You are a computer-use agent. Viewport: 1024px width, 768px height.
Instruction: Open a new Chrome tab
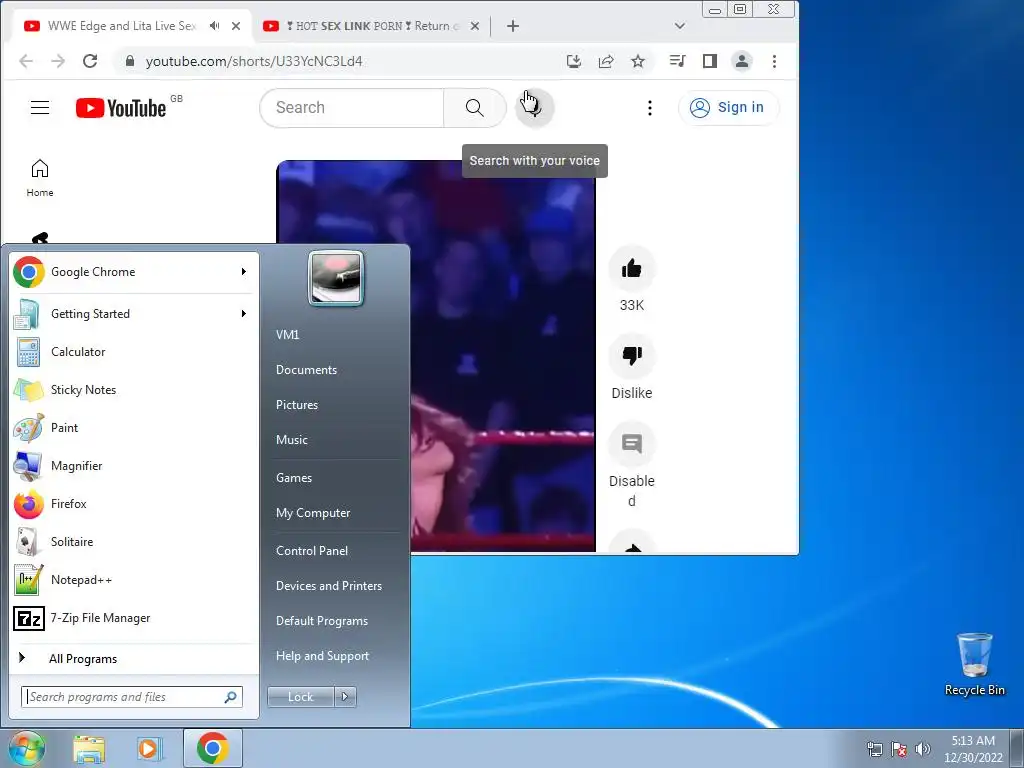(x=513, y=26)
